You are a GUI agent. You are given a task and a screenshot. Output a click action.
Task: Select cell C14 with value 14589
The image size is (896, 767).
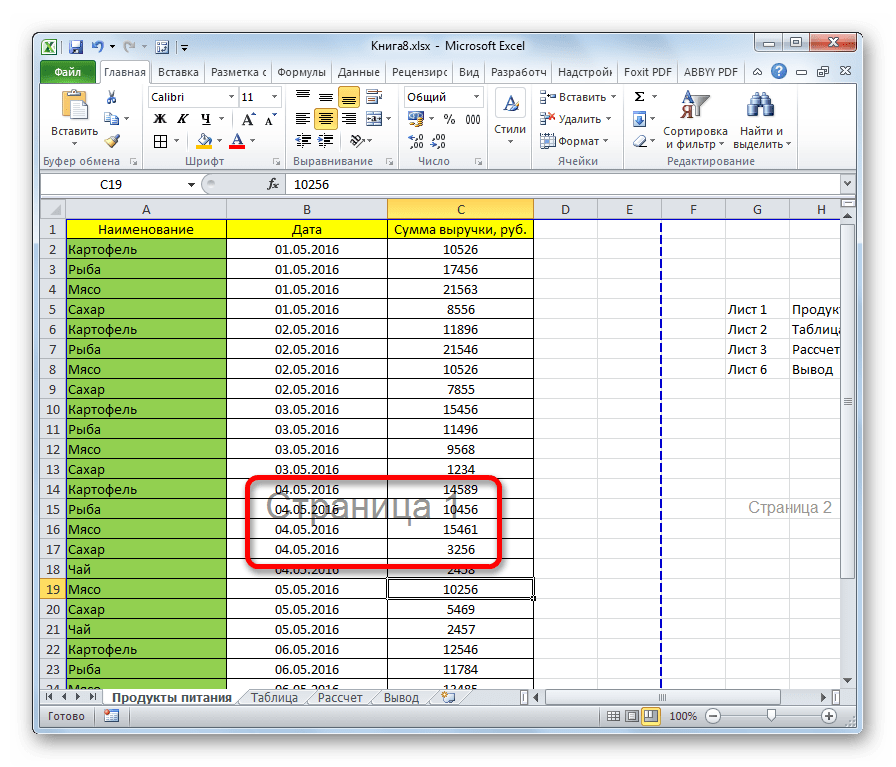pos(460,489)
